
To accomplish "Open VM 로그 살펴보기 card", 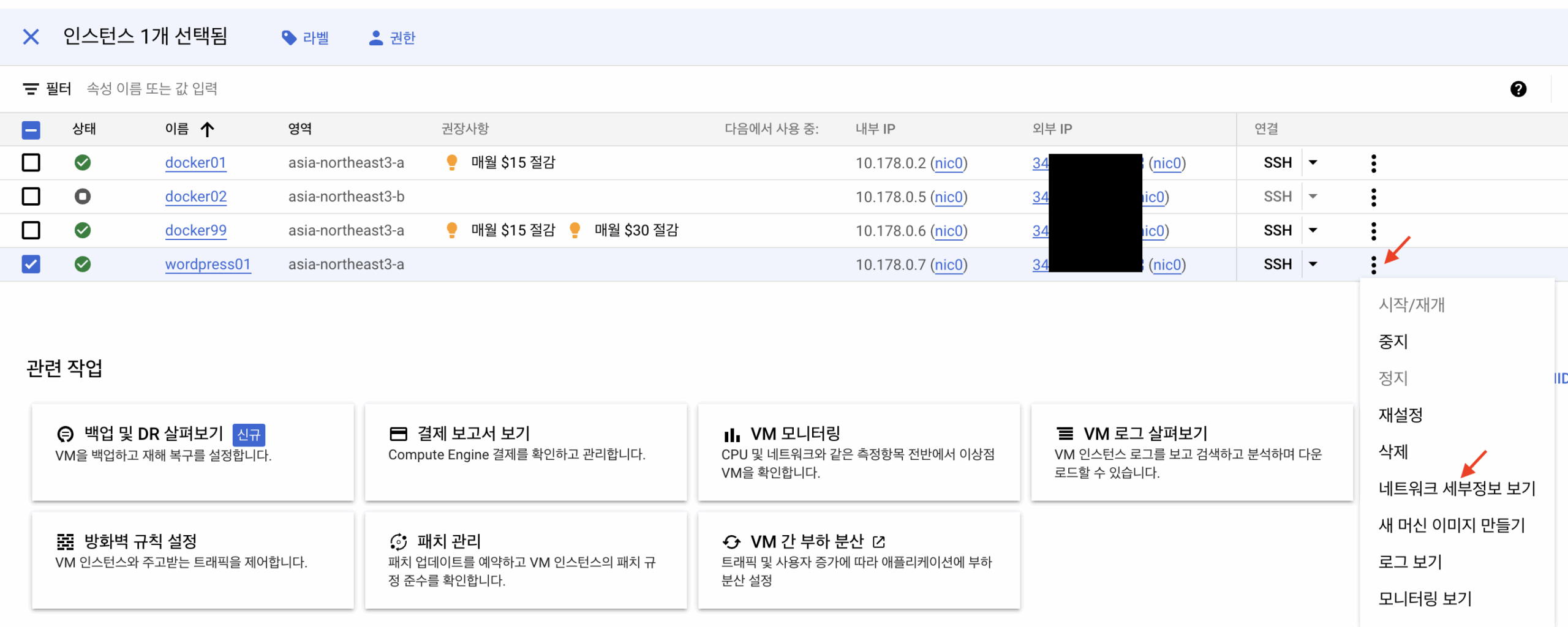I will pyautogui.click(x=1193, y=452).
